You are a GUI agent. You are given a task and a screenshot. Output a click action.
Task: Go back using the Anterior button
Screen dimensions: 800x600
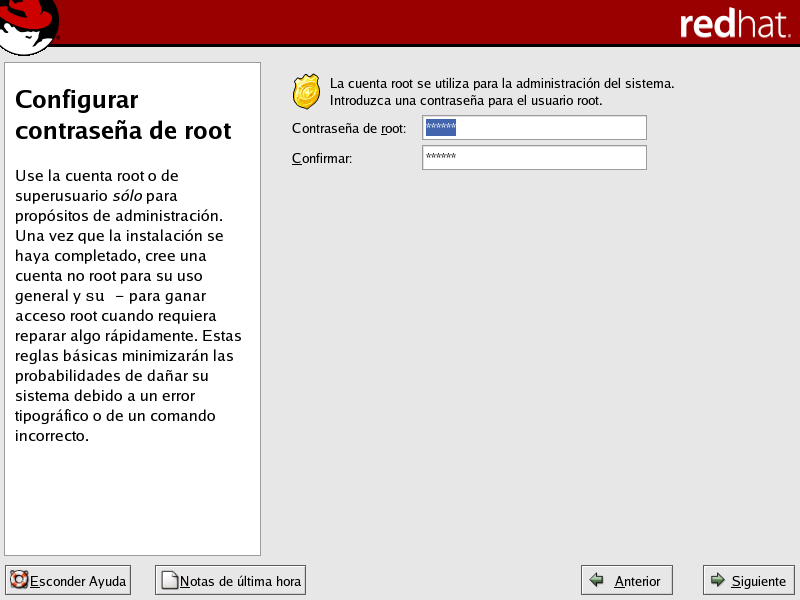pyautogui.click(x=627, y=580)
